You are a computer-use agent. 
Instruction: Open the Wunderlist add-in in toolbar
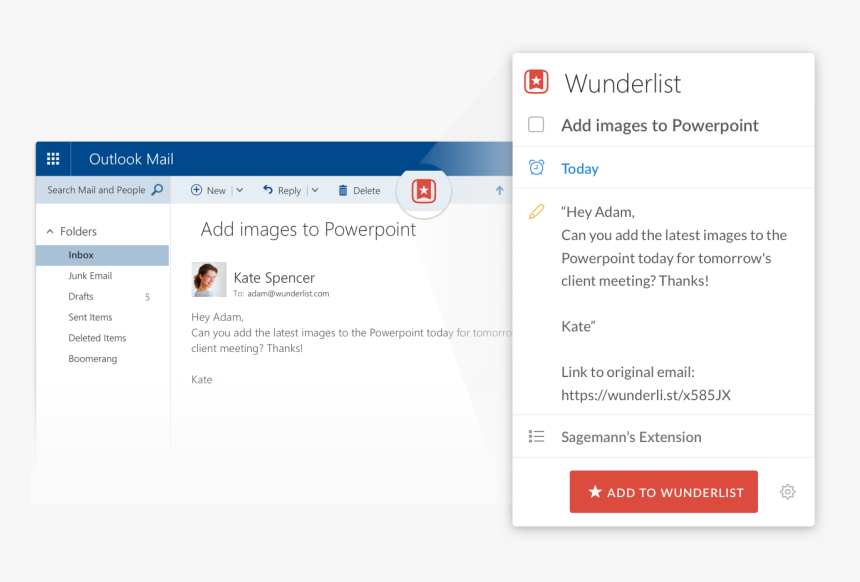(x=423, y=191)
